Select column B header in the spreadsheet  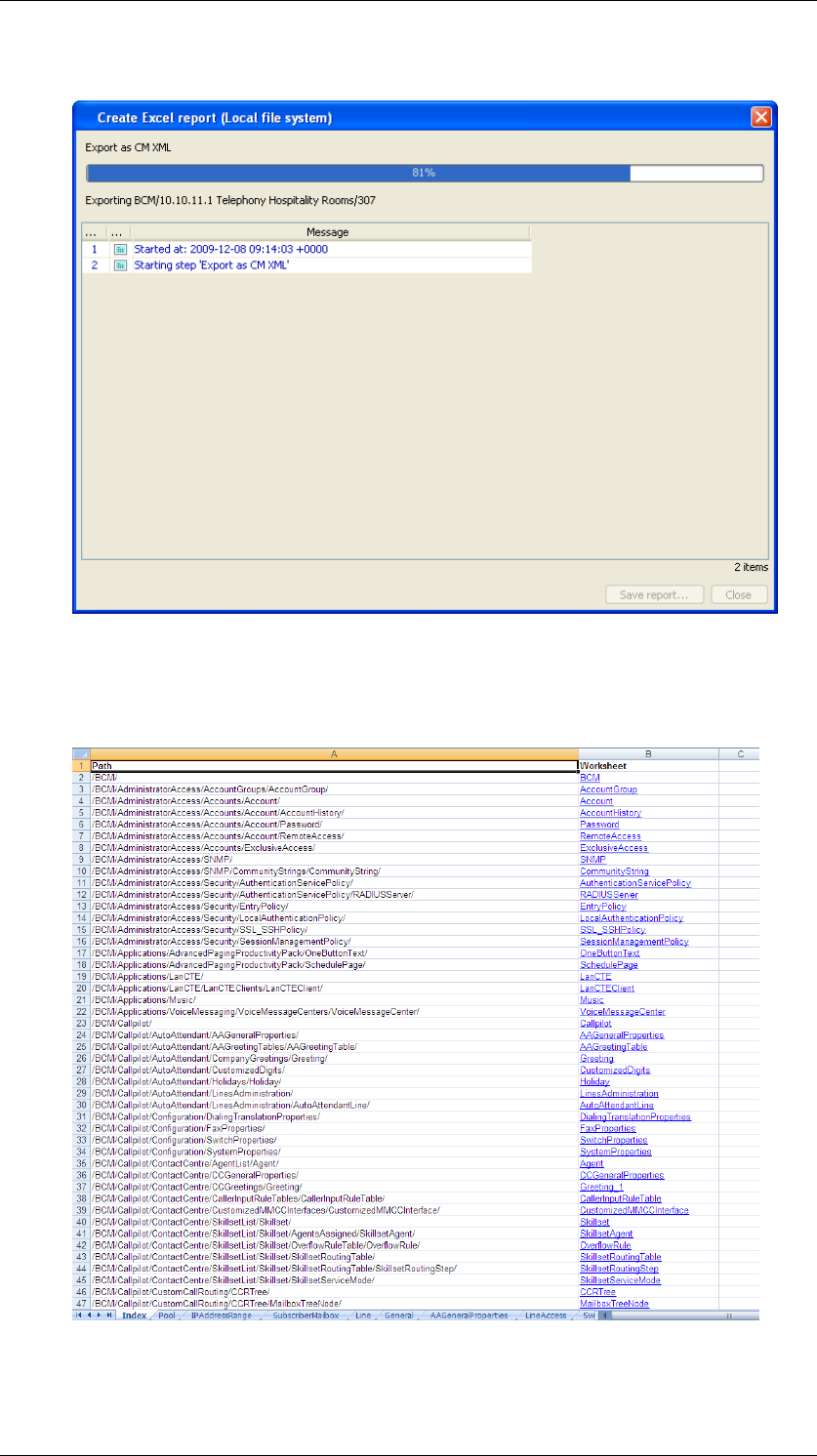[x=648, y=753]
